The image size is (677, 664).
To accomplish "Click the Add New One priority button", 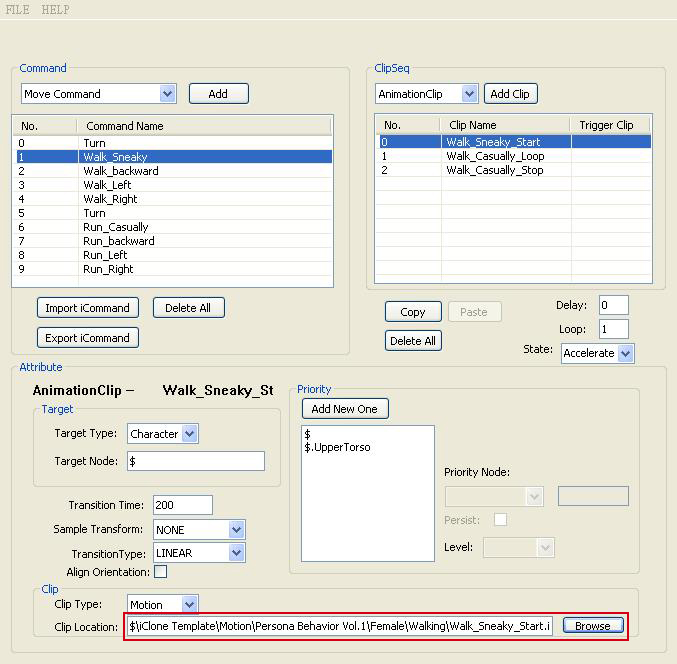I will click(345, 408).
